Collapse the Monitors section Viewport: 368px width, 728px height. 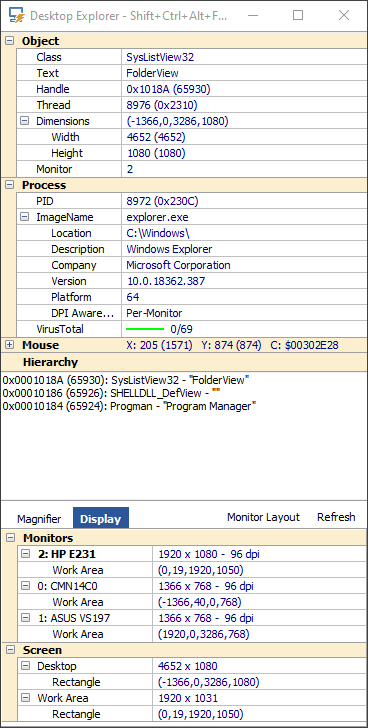tap(10, 538)
